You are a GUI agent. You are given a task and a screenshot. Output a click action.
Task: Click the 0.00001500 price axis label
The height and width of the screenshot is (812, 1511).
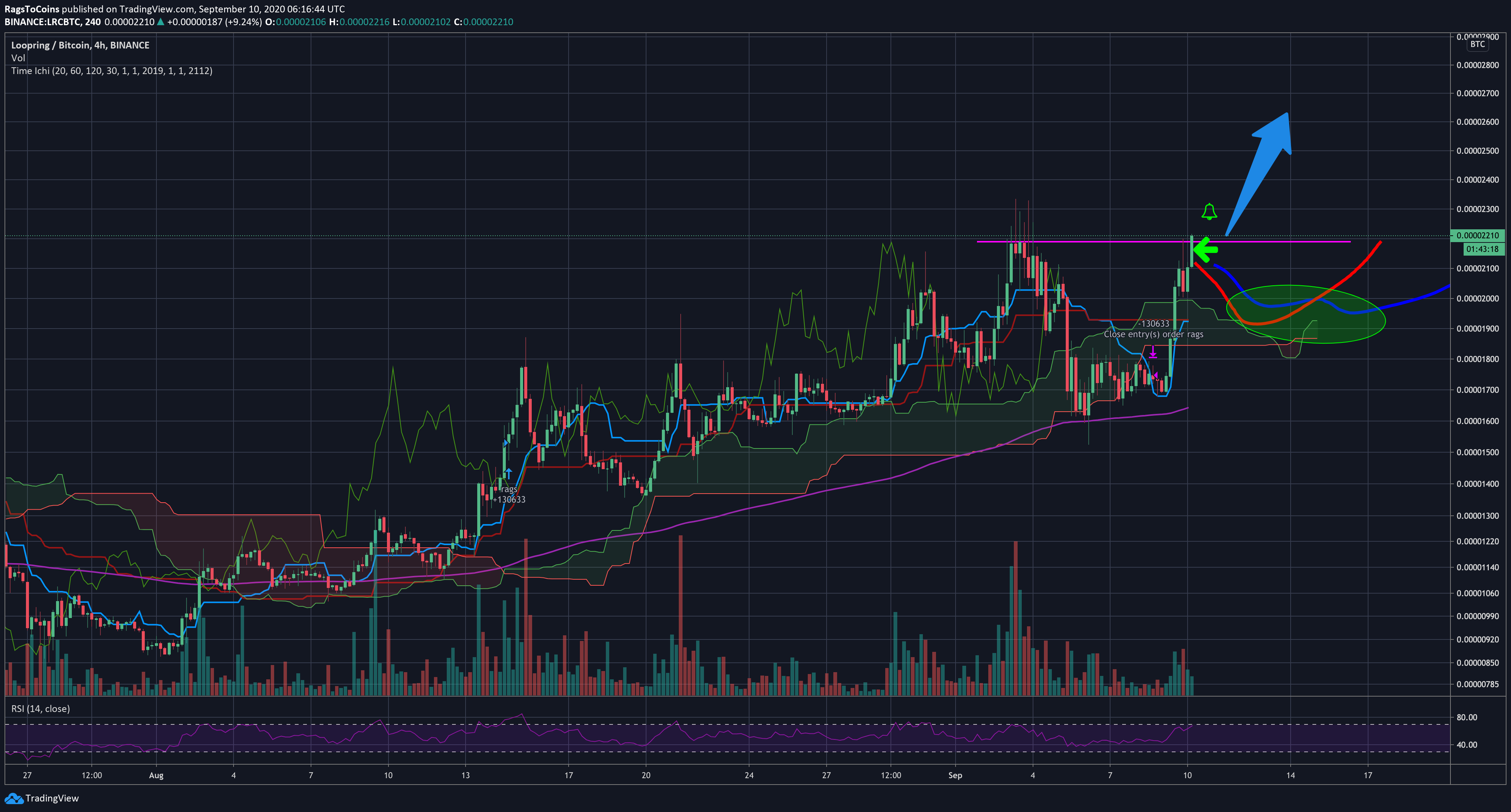click(1478, 452)
